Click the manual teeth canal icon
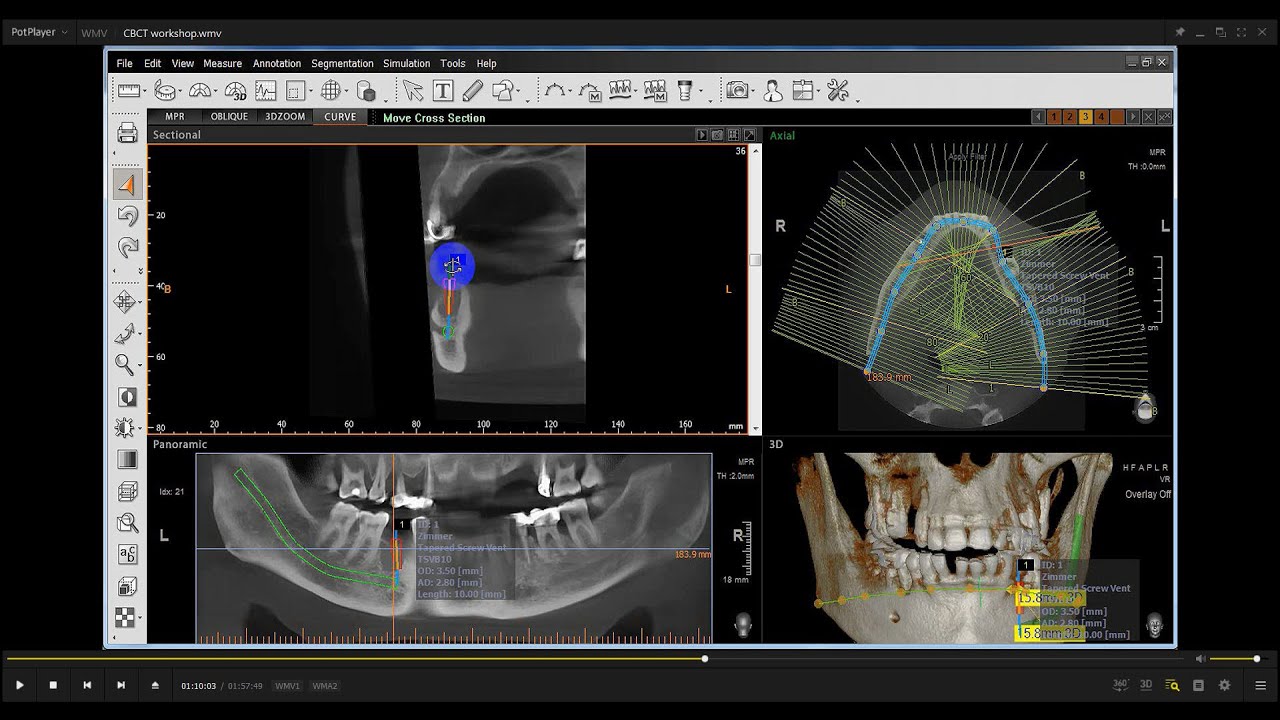The image size is (1280, 720). click(x=655, y=91)
